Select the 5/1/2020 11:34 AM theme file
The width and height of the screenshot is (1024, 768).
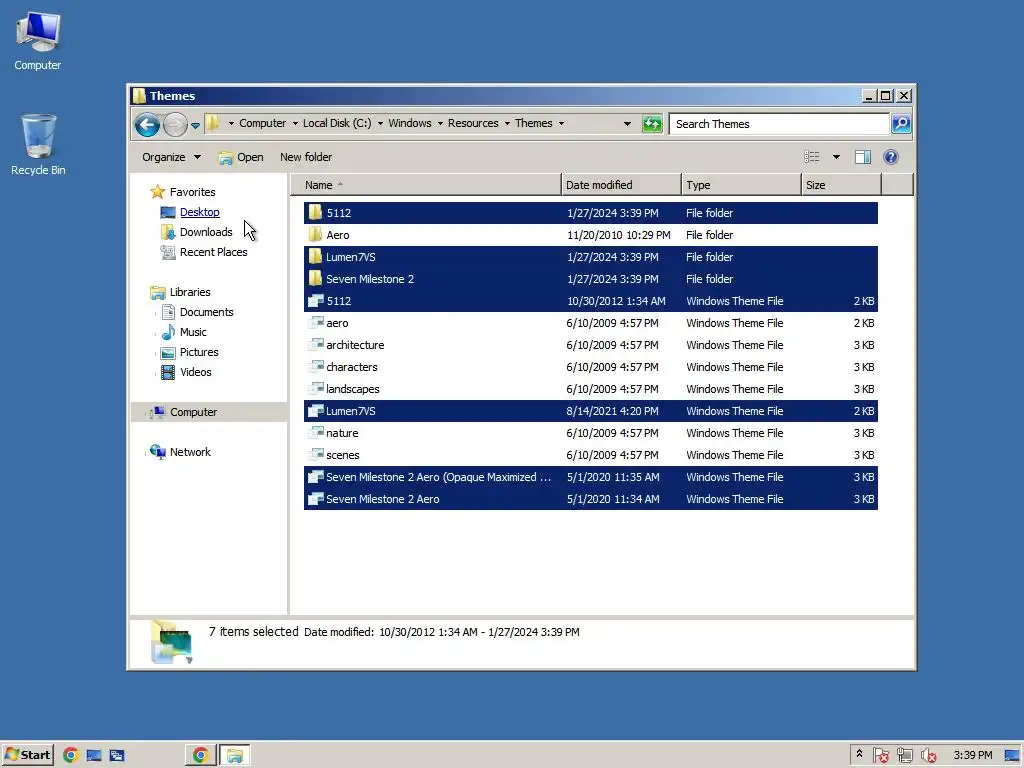tap(590, 499)
